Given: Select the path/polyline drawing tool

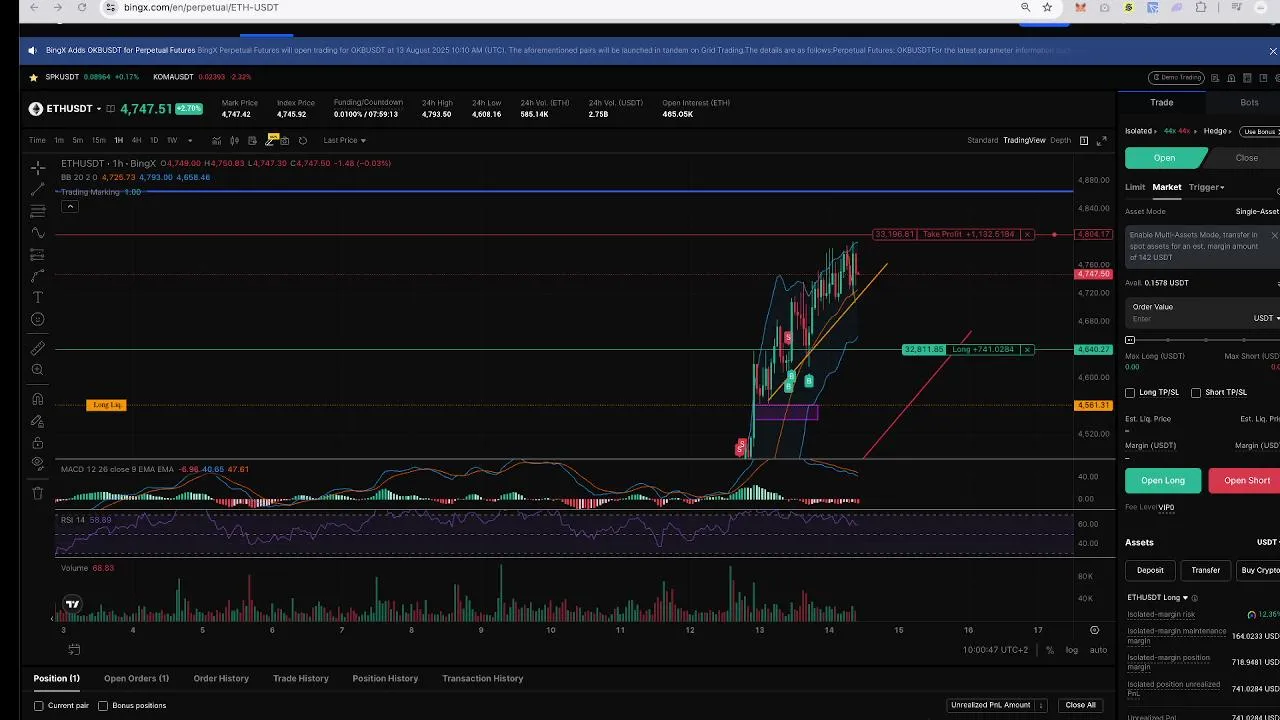Looking at the screenshot, I should point(37,276).
